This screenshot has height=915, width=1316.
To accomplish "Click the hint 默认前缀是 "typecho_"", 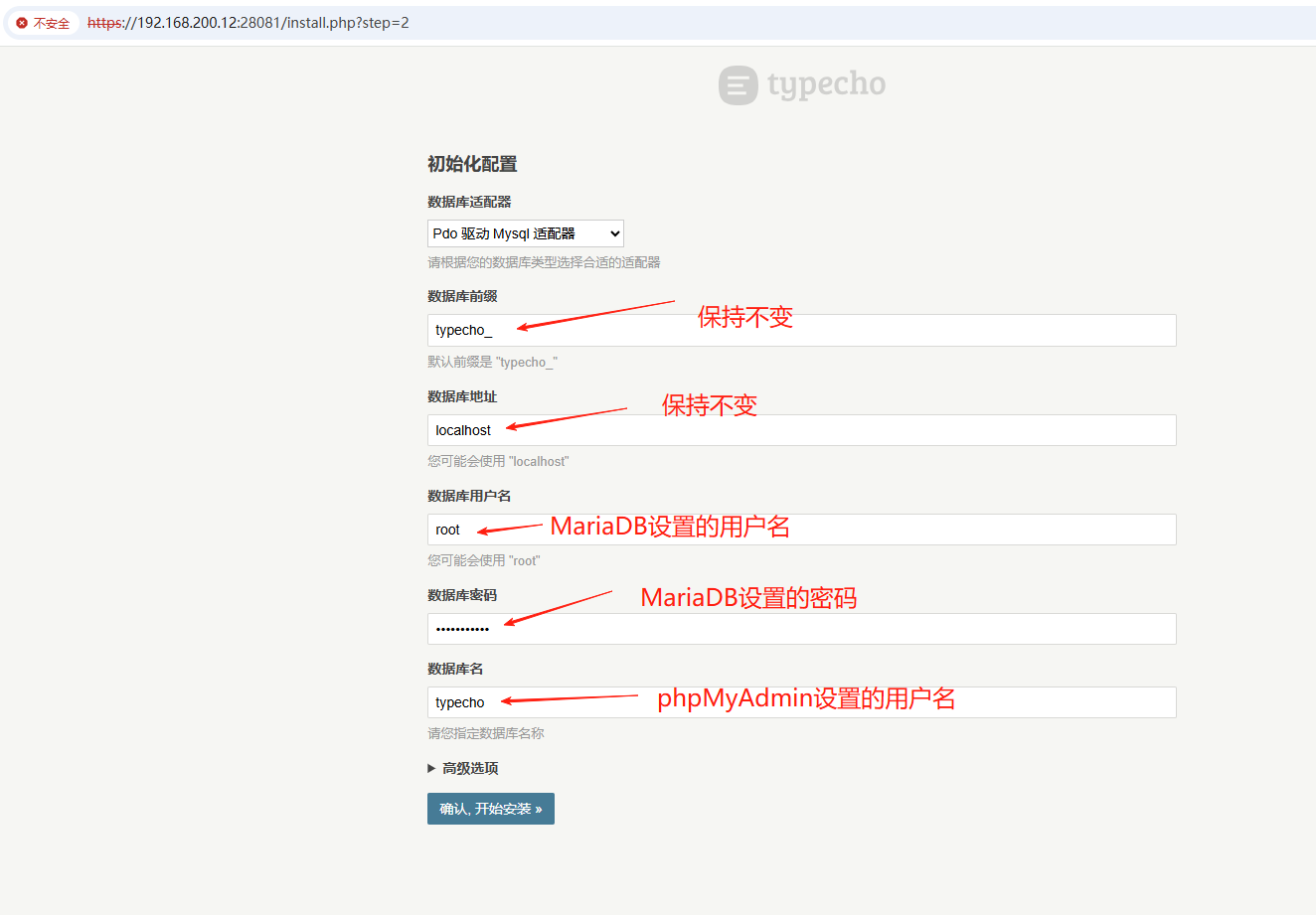I will (492, 362).
